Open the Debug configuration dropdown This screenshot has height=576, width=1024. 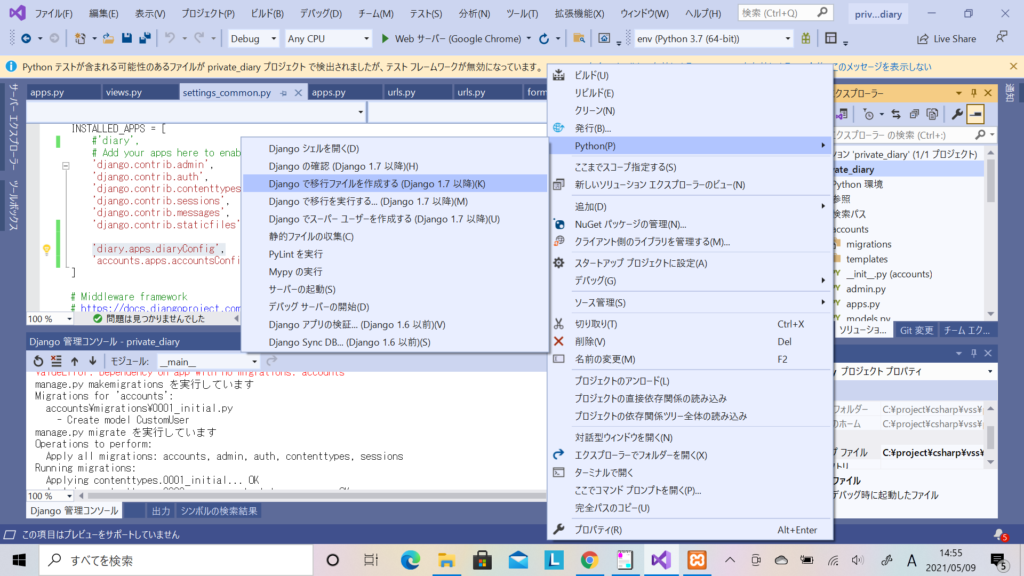coord(253,39)
